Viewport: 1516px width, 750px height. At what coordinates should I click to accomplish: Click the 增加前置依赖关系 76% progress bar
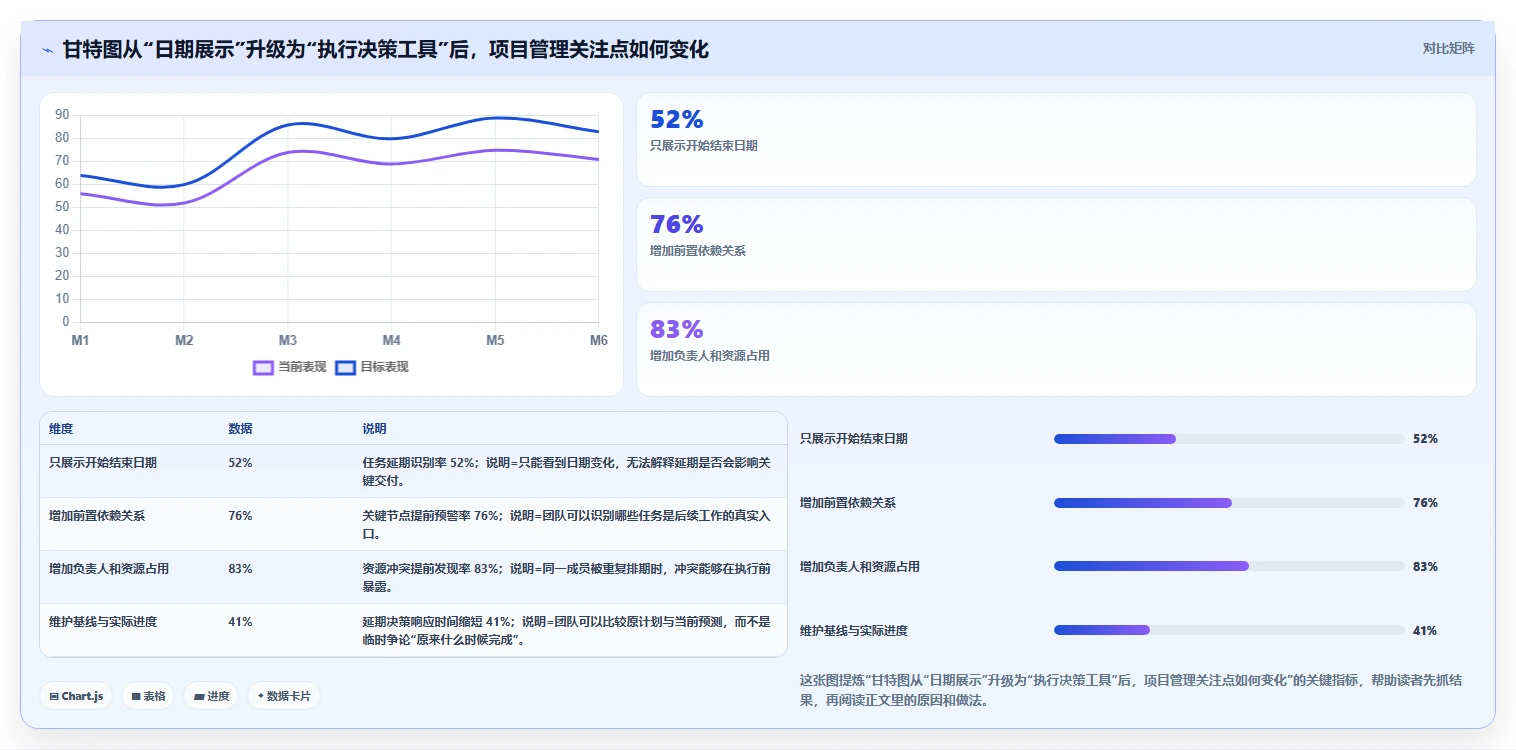[1229, 503]
